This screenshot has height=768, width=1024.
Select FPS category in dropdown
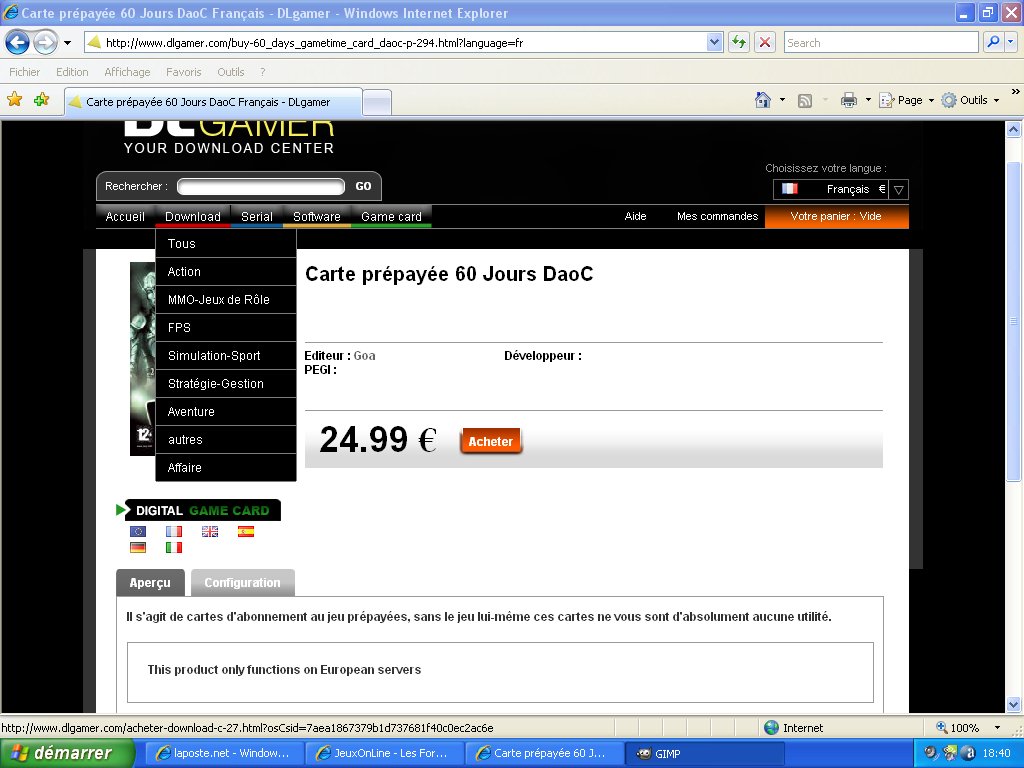click(x=226, y=328)
